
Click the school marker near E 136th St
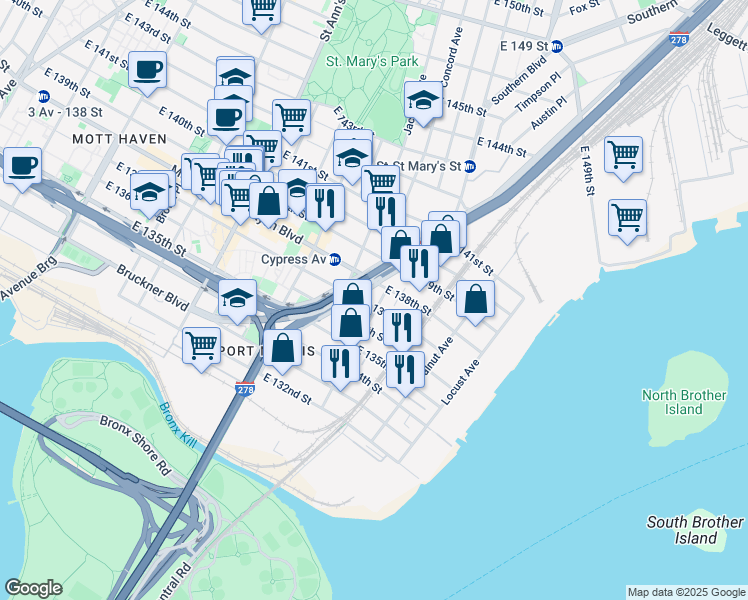tap(149, 193)
